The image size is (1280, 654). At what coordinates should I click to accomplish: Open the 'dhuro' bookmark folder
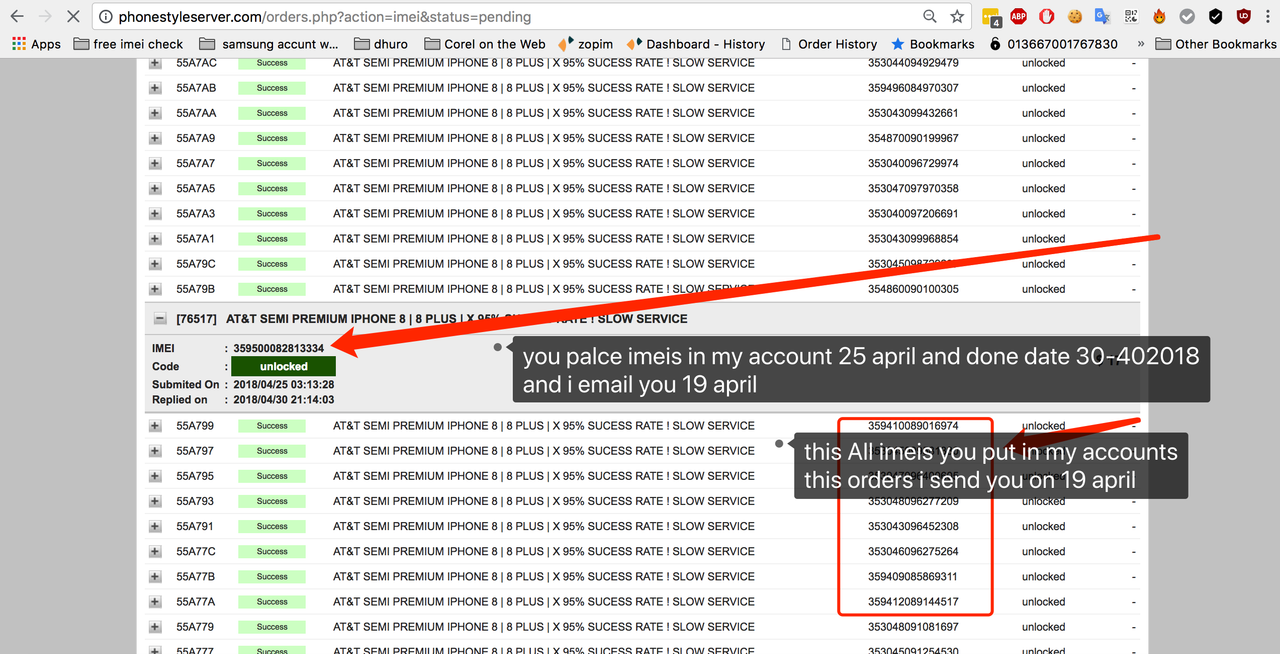(381, 44)
